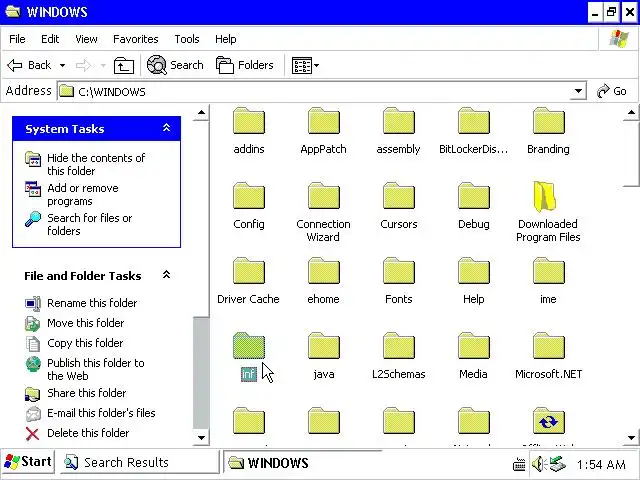
Task: Click the folder with sync arrows icon
Action: [x=549, y=421]
